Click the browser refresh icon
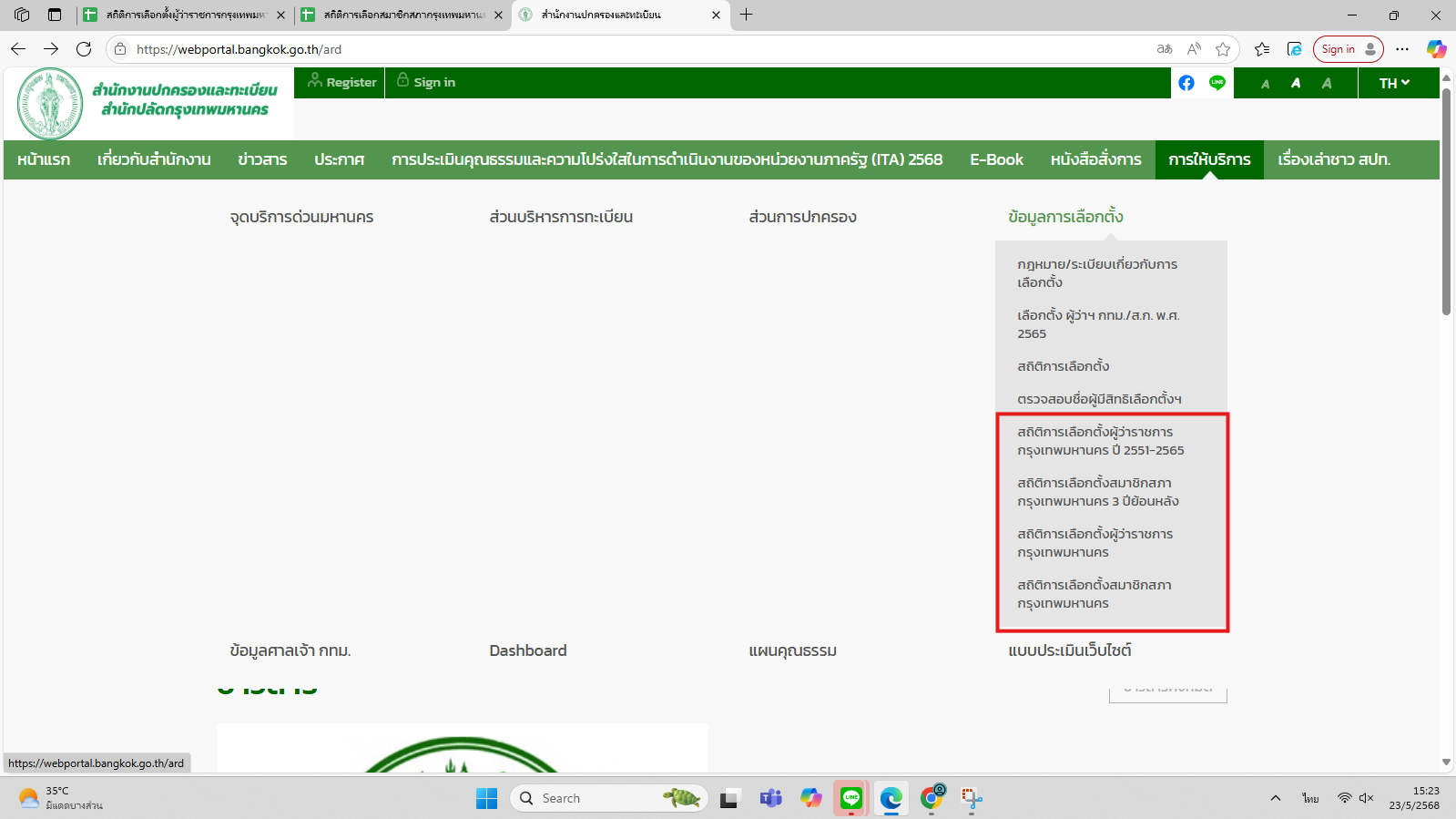Image resolution: width=1456 pixels, height=819 pixels. point(84,49)
